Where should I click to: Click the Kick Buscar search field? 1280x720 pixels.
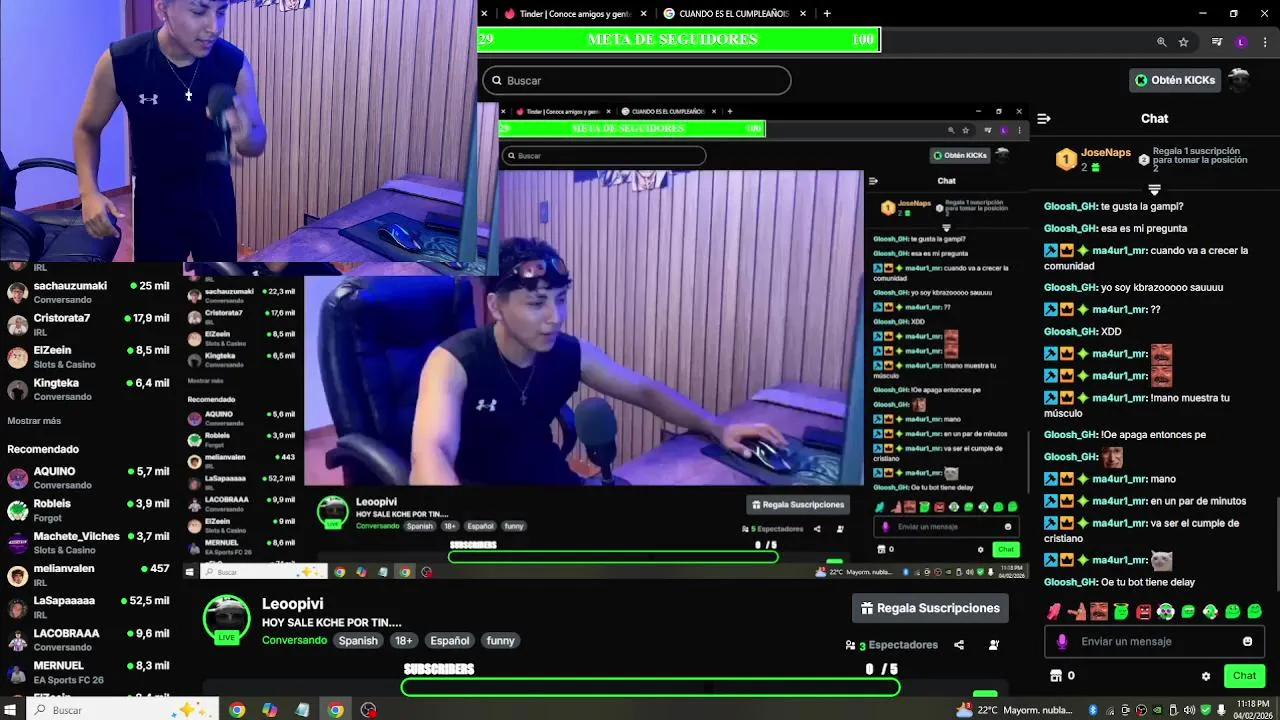[637, 80]
